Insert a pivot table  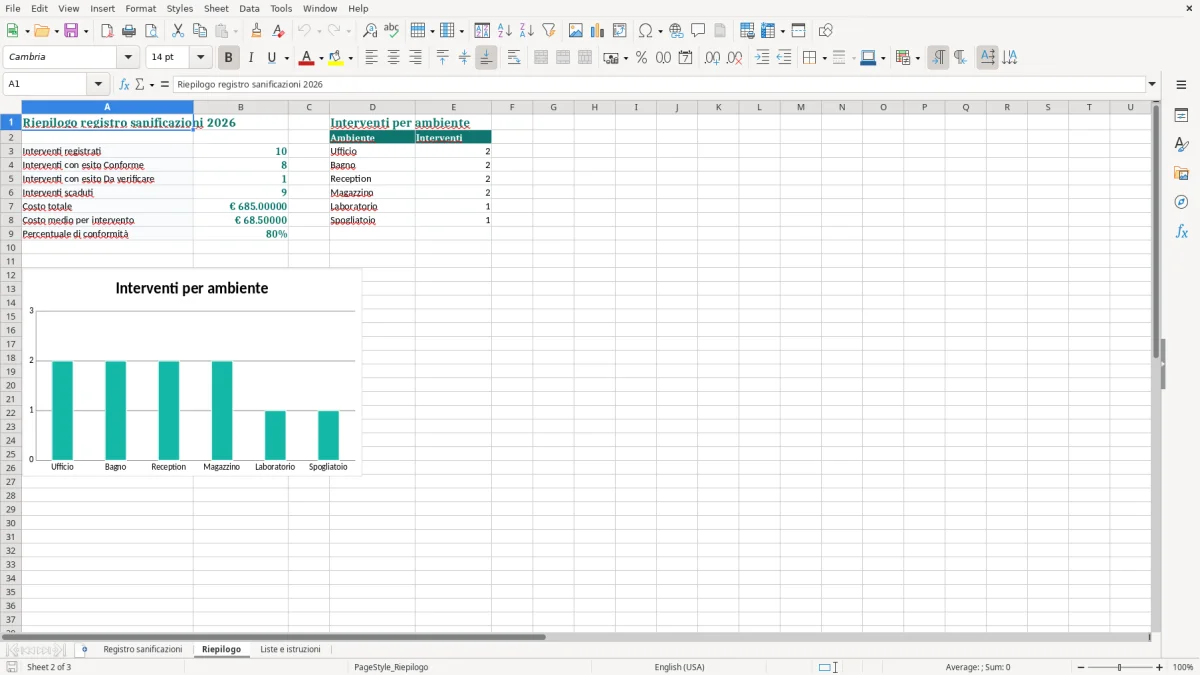pos(620,31)
